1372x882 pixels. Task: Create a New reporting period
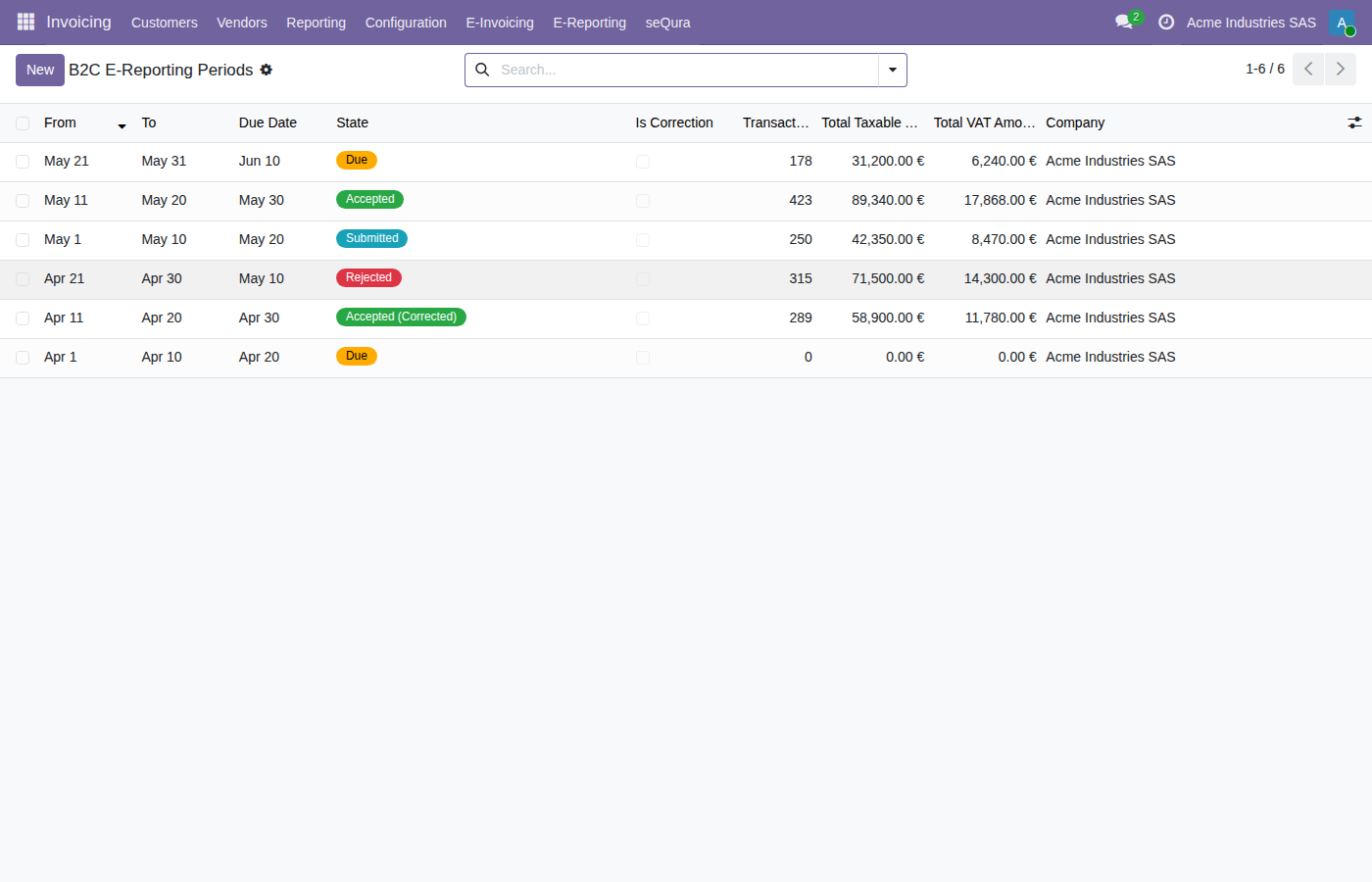(40, 70)
